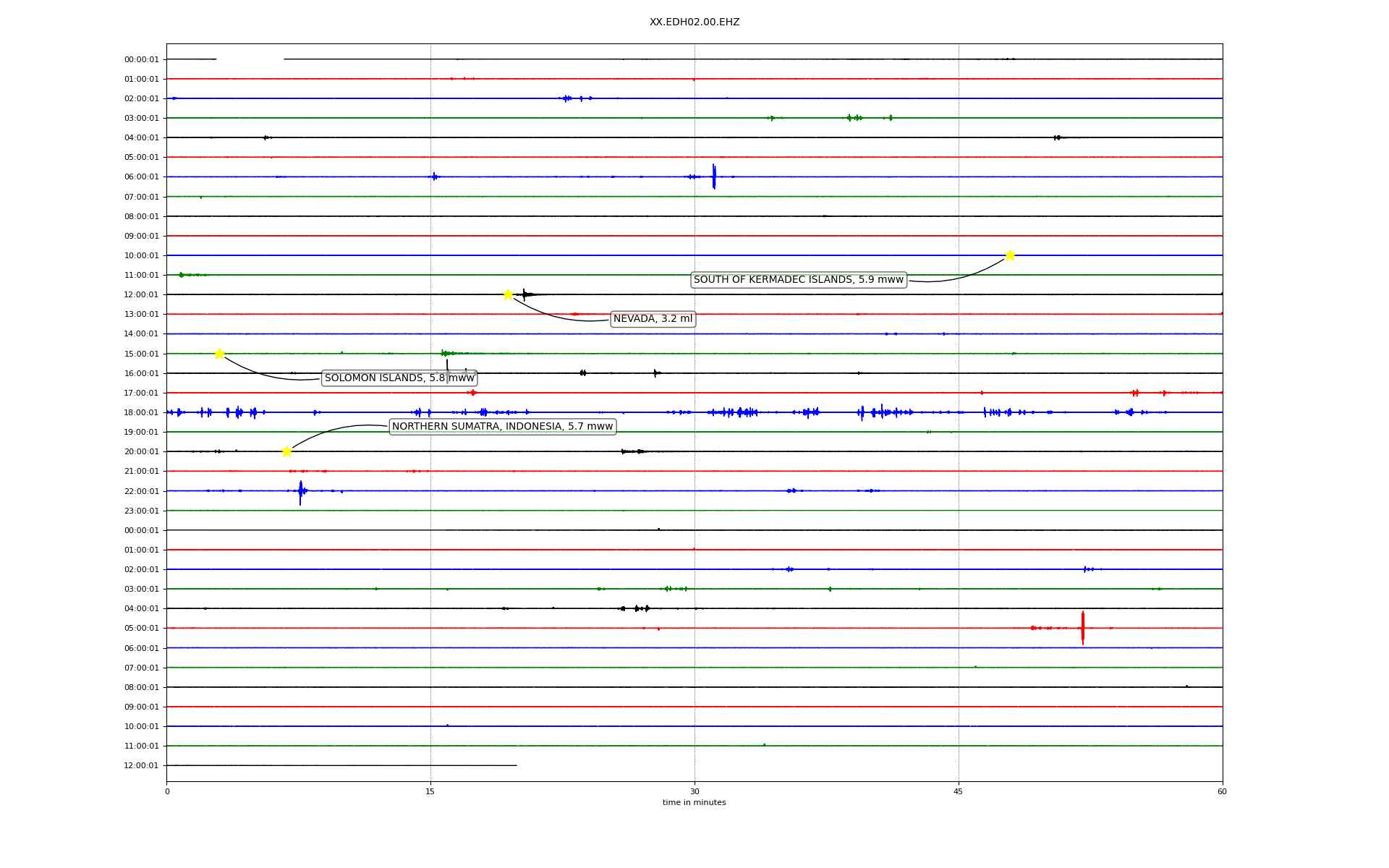Click the 15 minute x-axis tick label

[x=430, y=791]
